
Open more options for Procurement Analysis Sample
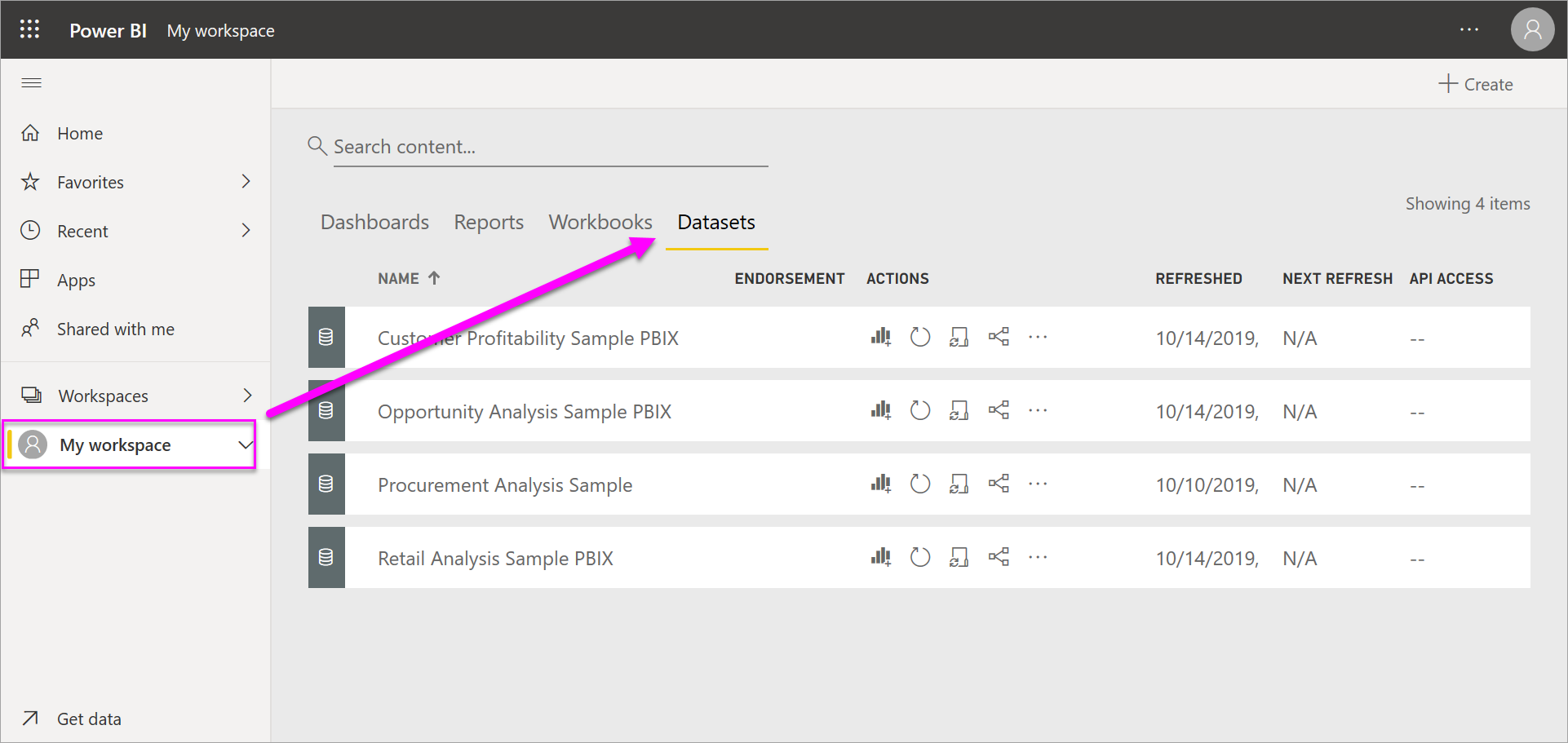tap(1038, 484)
